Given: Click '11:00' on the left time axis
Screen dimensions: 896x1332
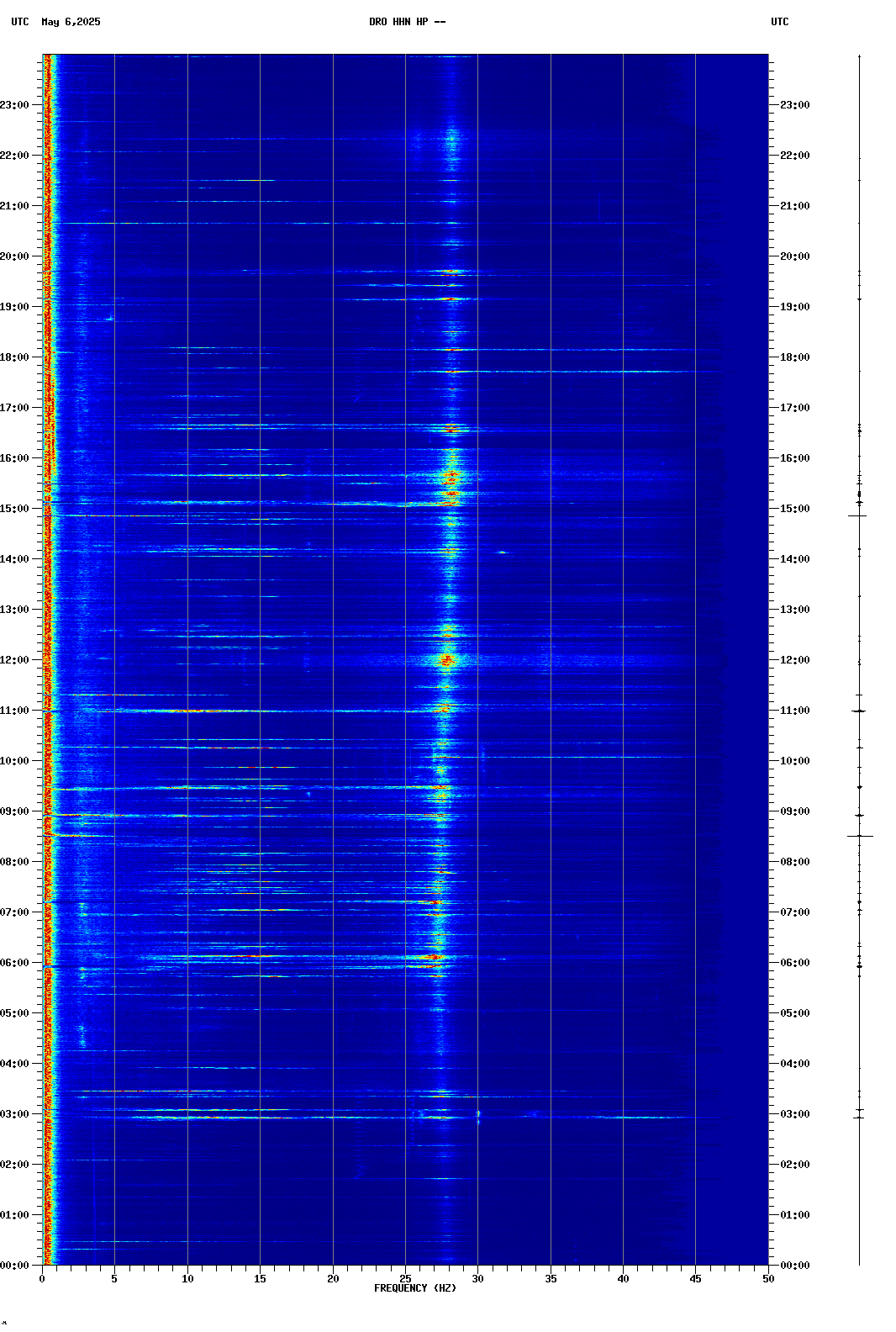Looking at the screenshot, I should pos(14,711).
